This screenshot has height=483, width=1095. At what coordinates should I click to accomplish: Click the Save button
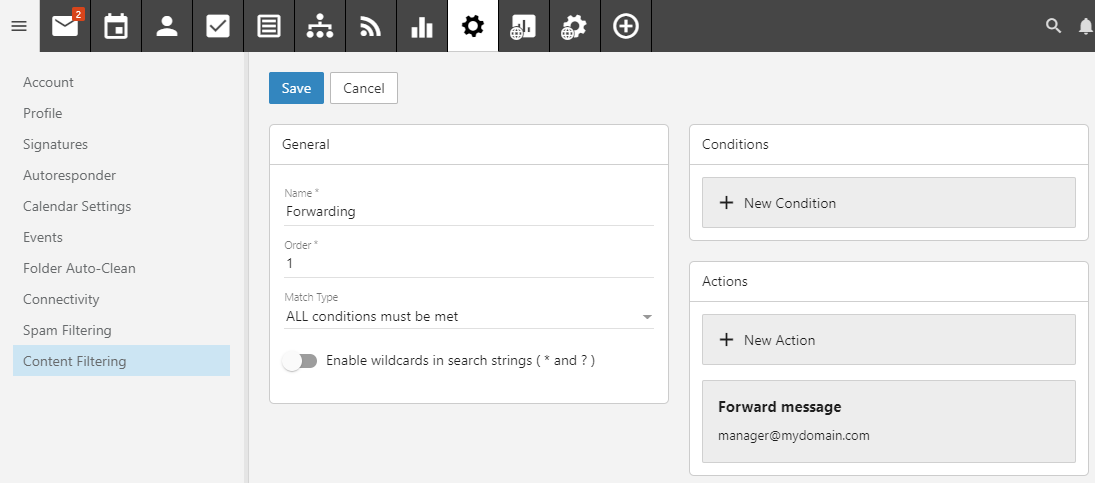tap(296, 88)
